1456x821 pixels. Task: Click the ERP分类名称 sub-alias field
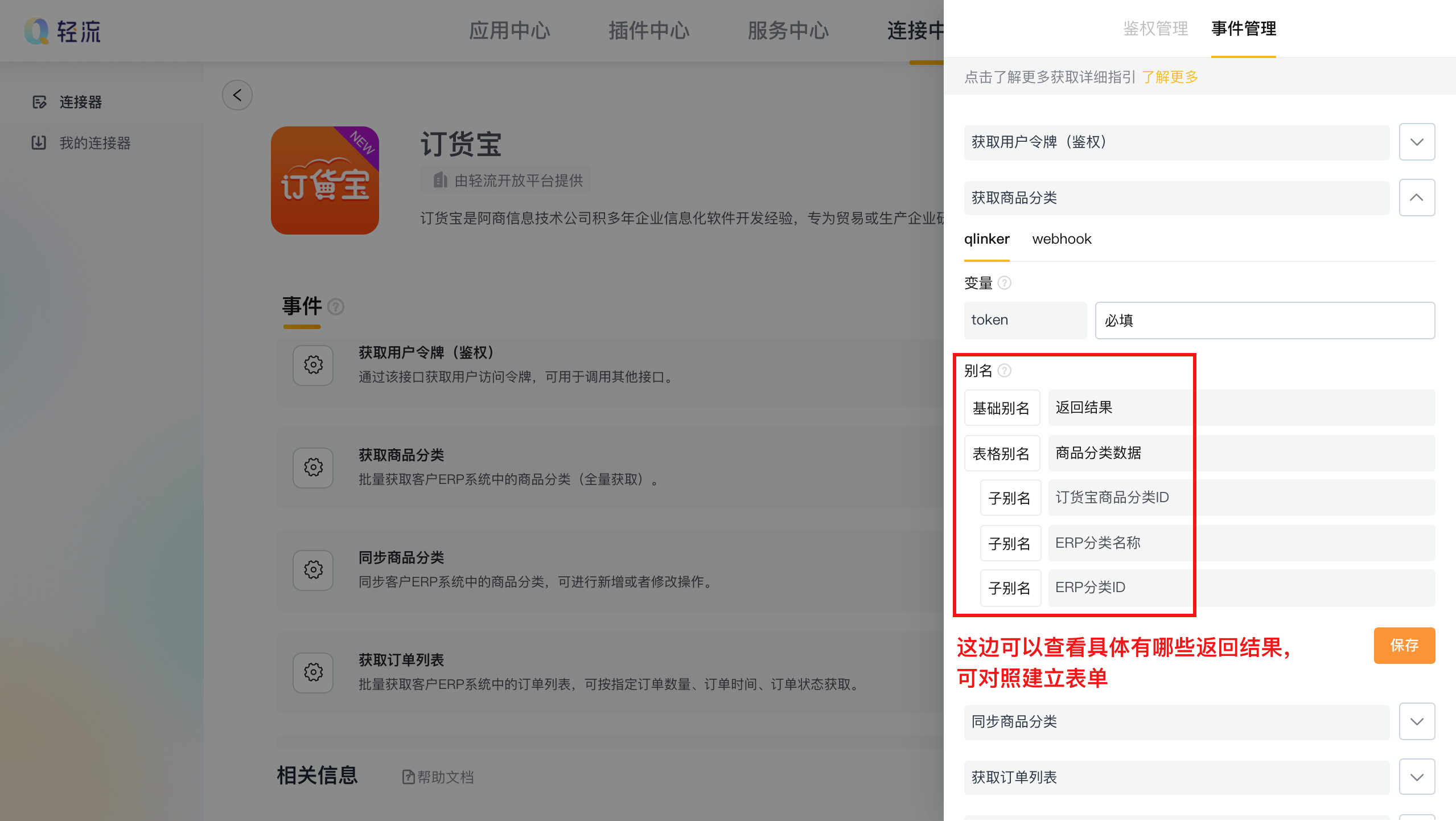[1241, 543]
